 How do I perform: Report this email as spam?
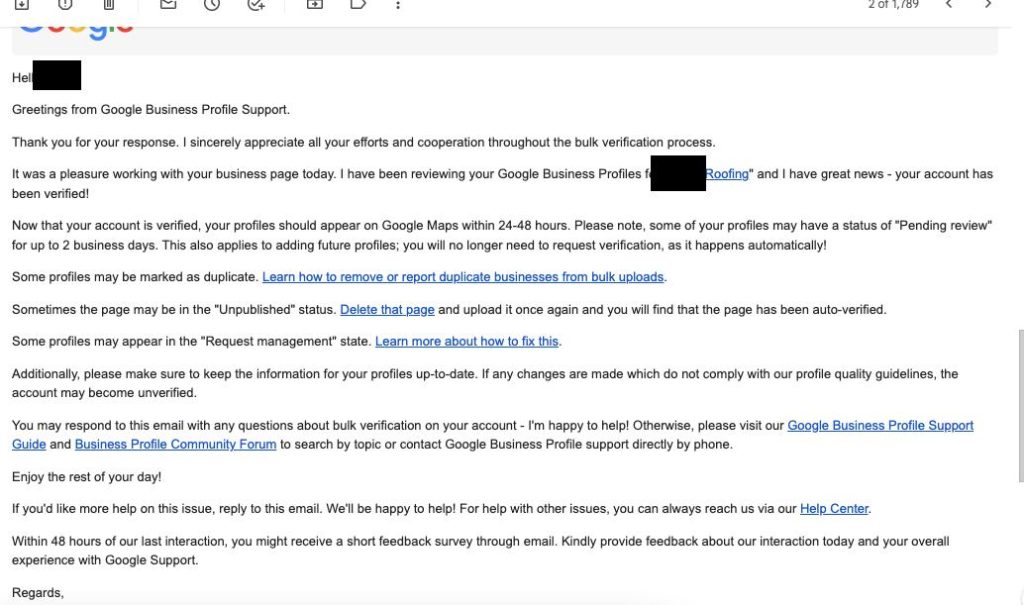[65, 4]
